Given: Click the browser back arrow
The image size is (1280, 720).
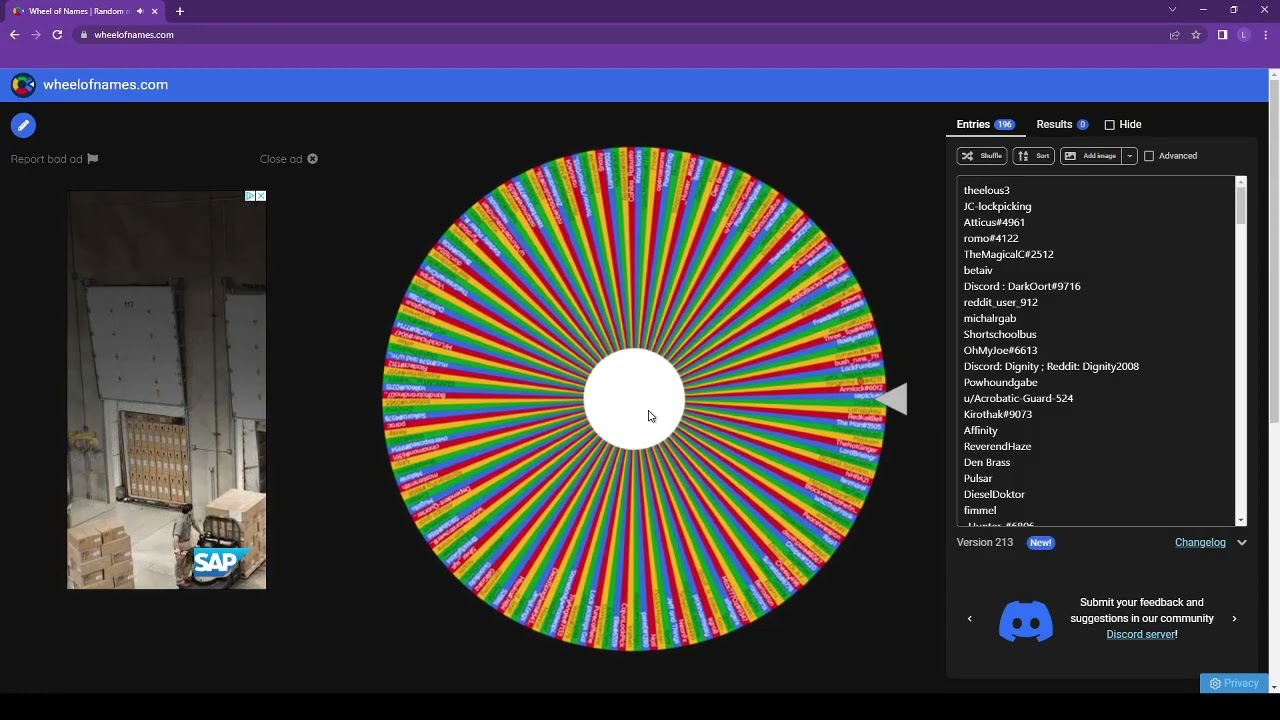Looking at the screenshot, I should (14, 35).
